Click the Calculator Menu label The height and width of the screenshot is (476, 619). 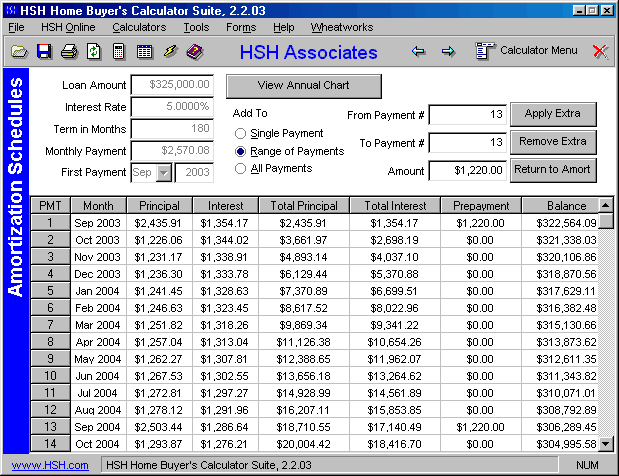point(538,51)
